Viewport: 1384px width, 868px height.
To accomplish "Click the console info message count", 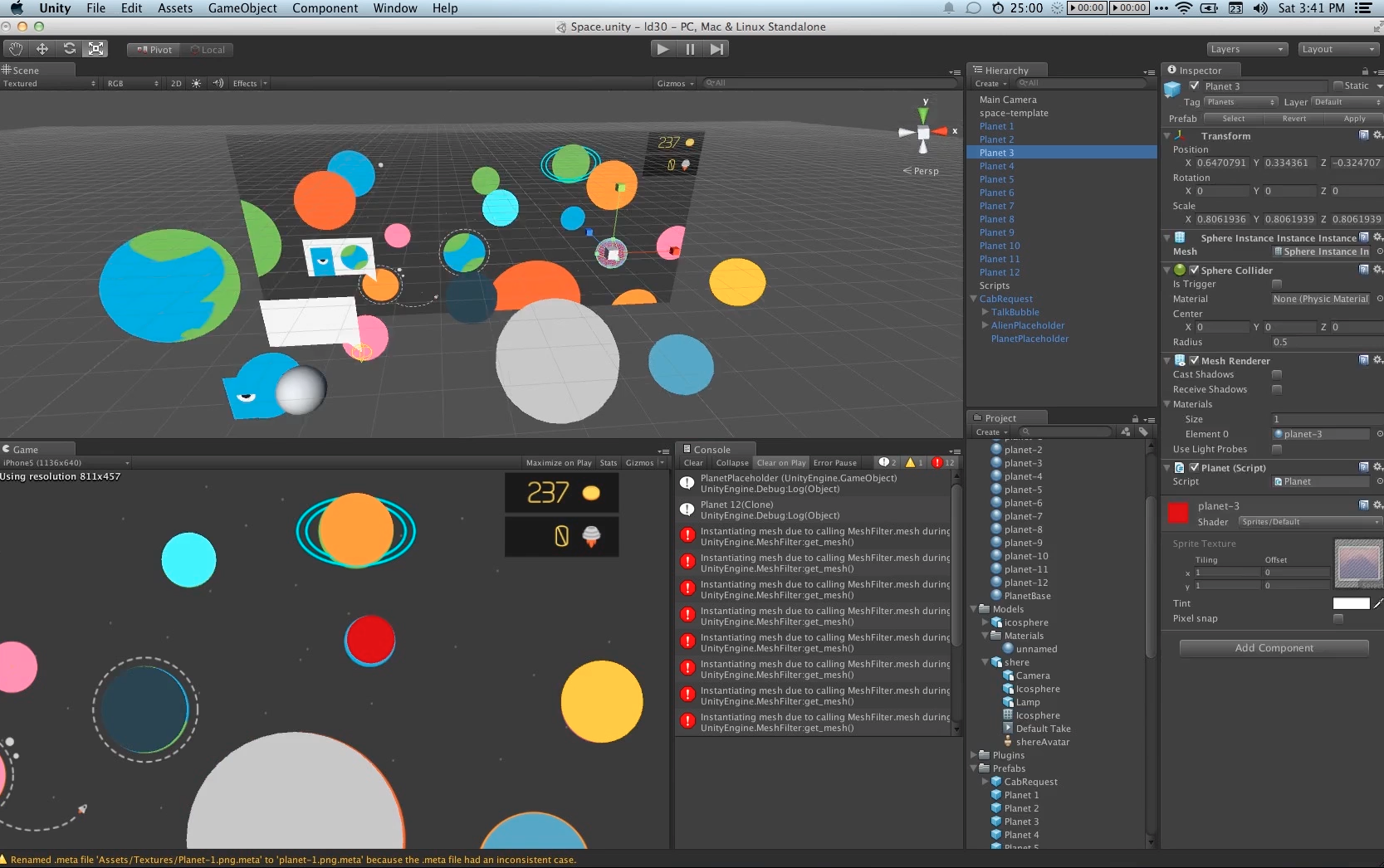I will click(x=888, y=462).
